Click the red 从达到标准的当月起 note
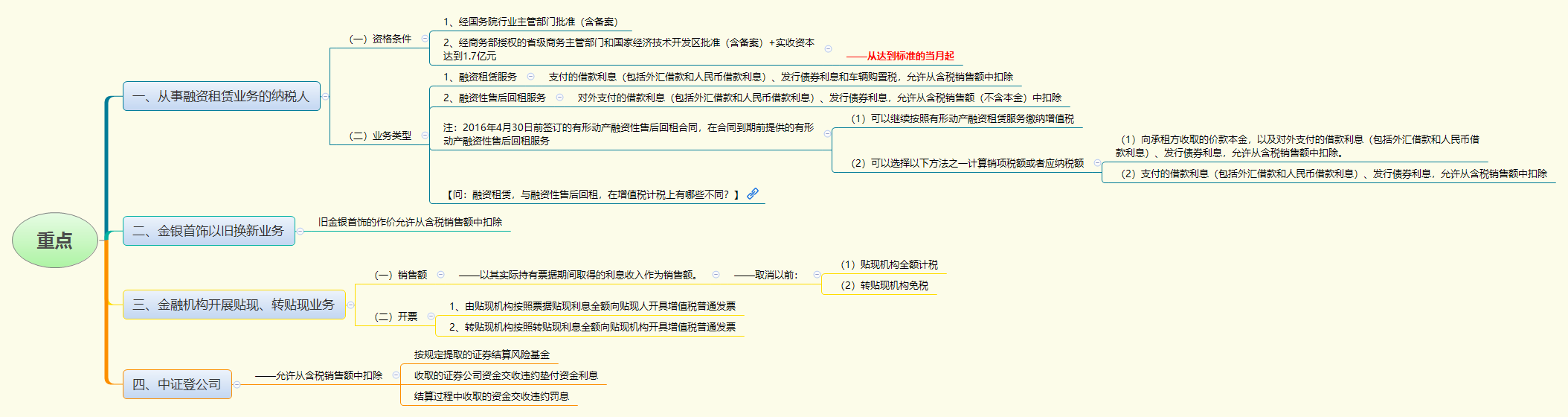Screen dimensions: 1568x417 click(900, 56)
